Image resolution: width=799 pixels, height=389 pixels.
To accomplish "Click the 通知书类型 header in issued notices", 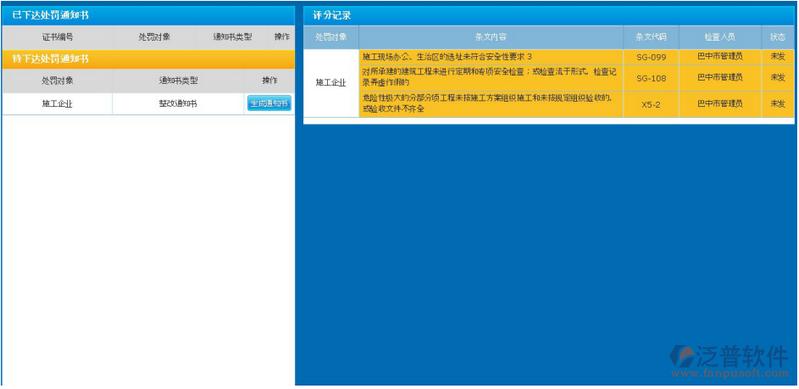I will click(232, 37).
